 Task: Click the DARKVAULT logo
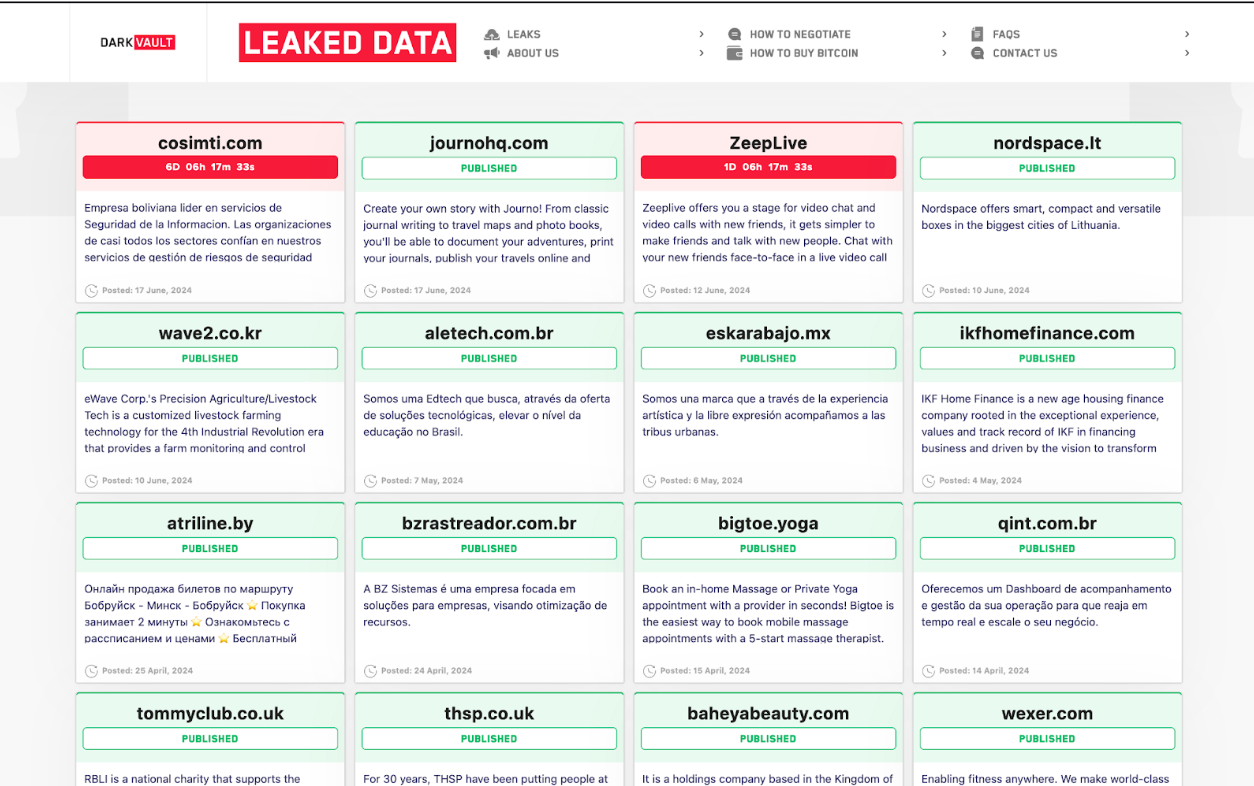[x=136, y=41]
